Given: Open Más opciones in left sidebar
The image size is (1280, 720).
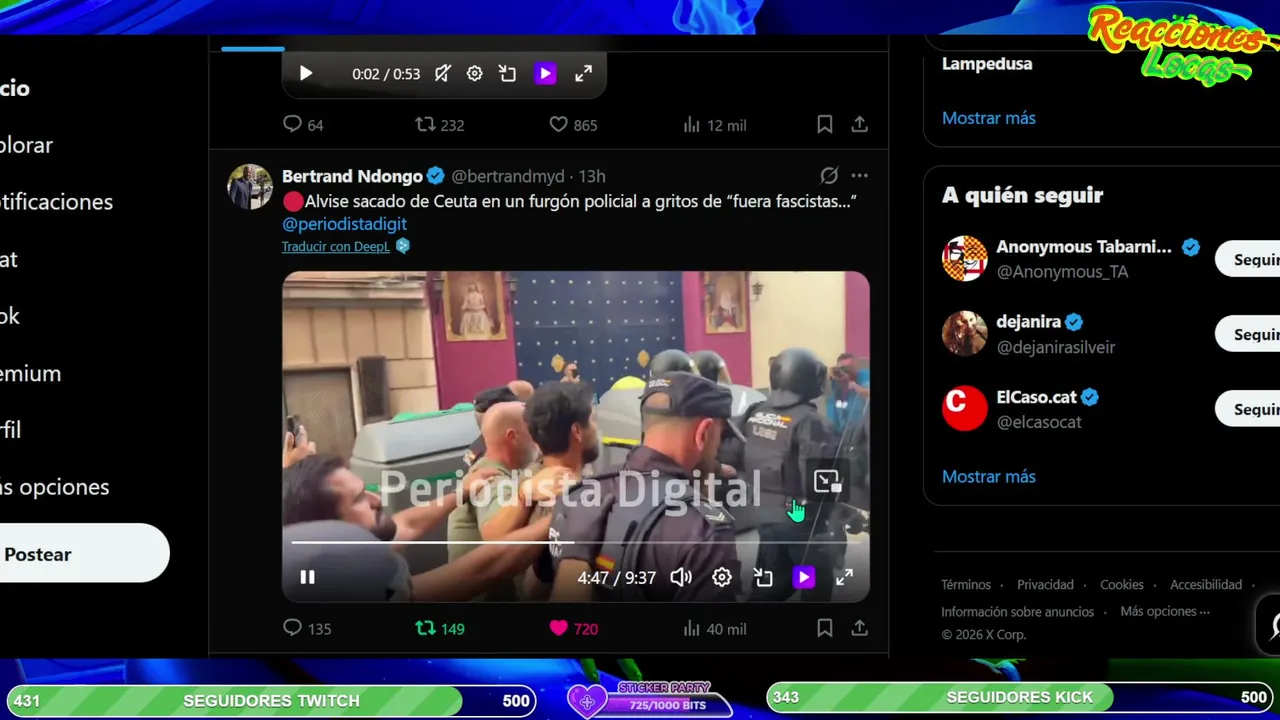Looking at the screenshot, I should click(54, 488).
